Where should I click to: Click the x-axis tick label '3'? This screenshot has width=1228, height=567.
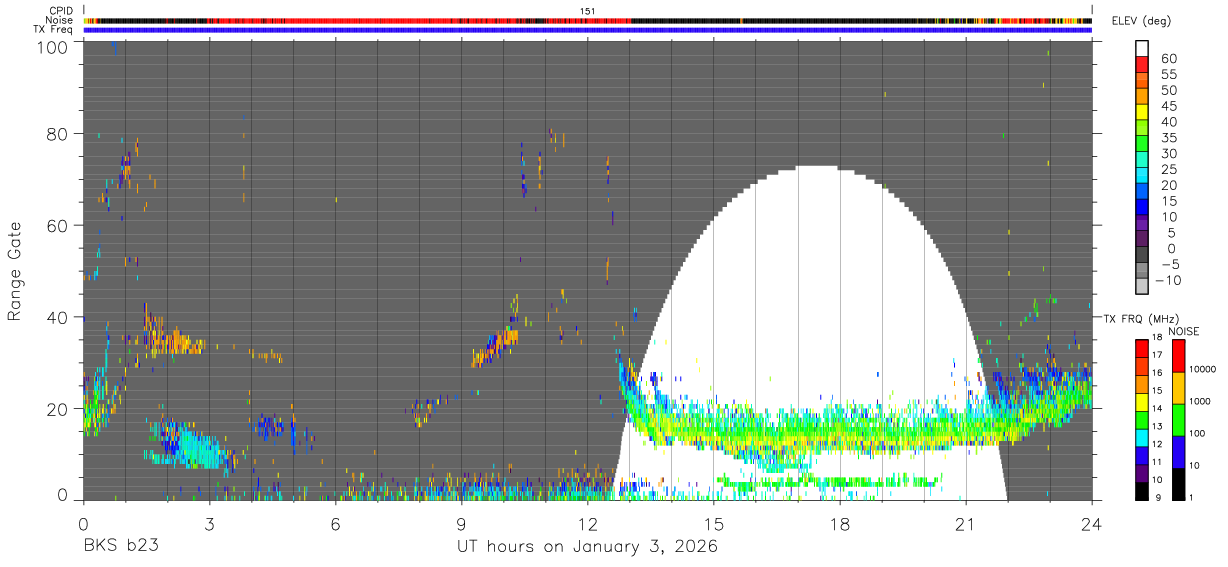(209, 522)
